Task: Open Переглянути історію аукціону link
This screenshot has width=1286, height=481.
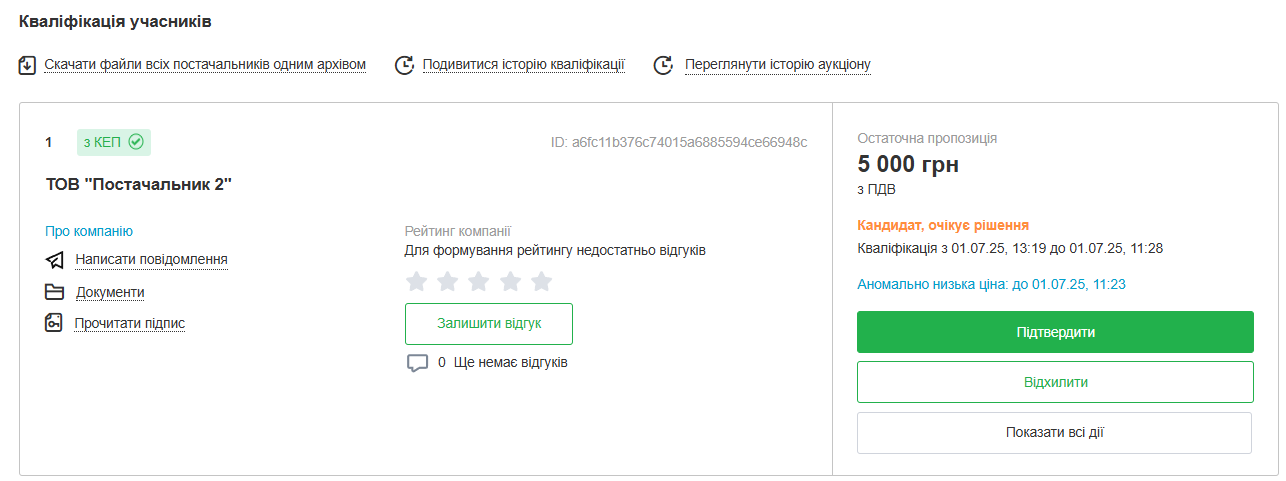Action: click(777, 65)
